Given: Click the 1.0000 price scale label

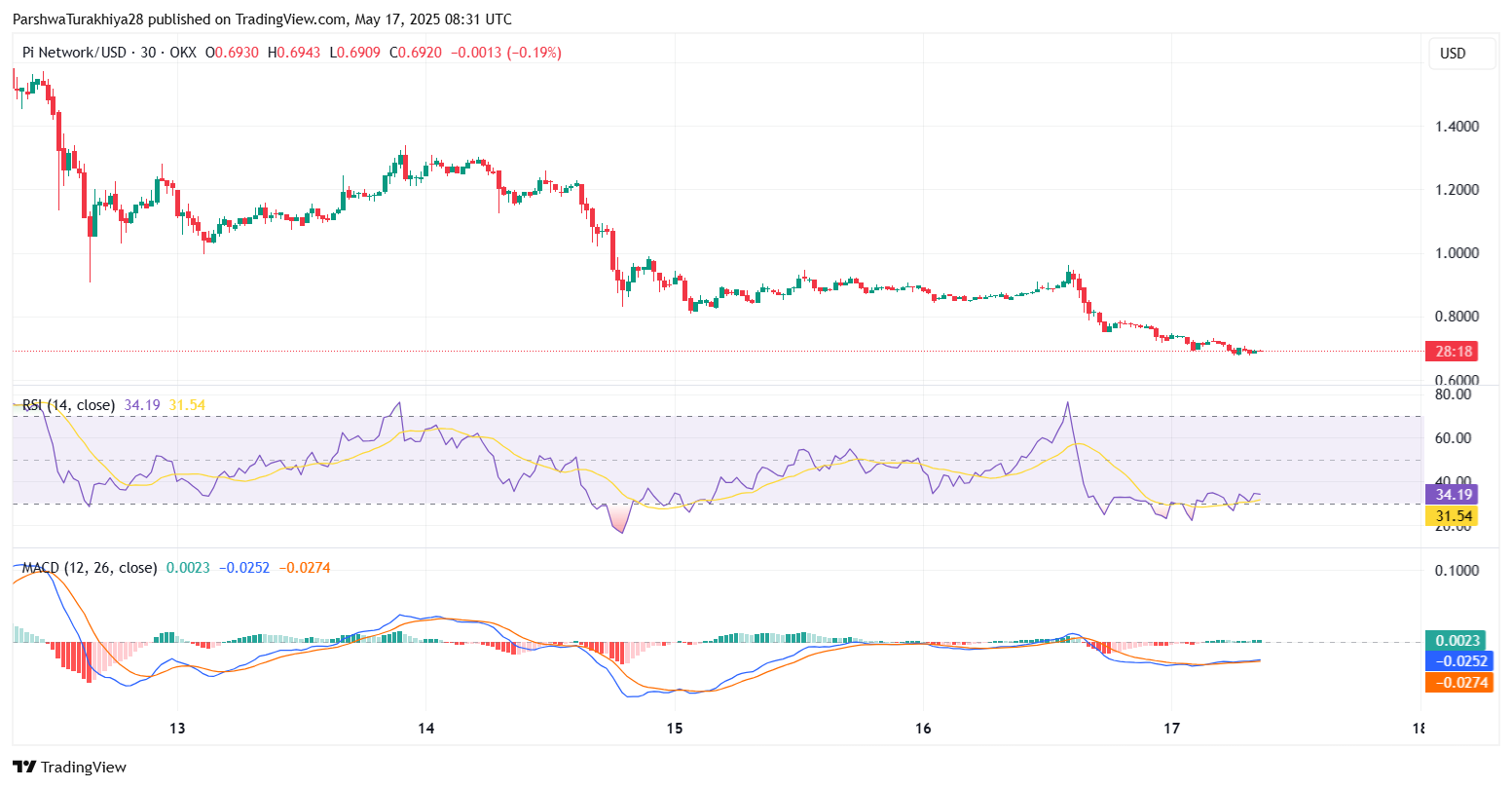Looking at the screenshot, I should coord(1457,253).
